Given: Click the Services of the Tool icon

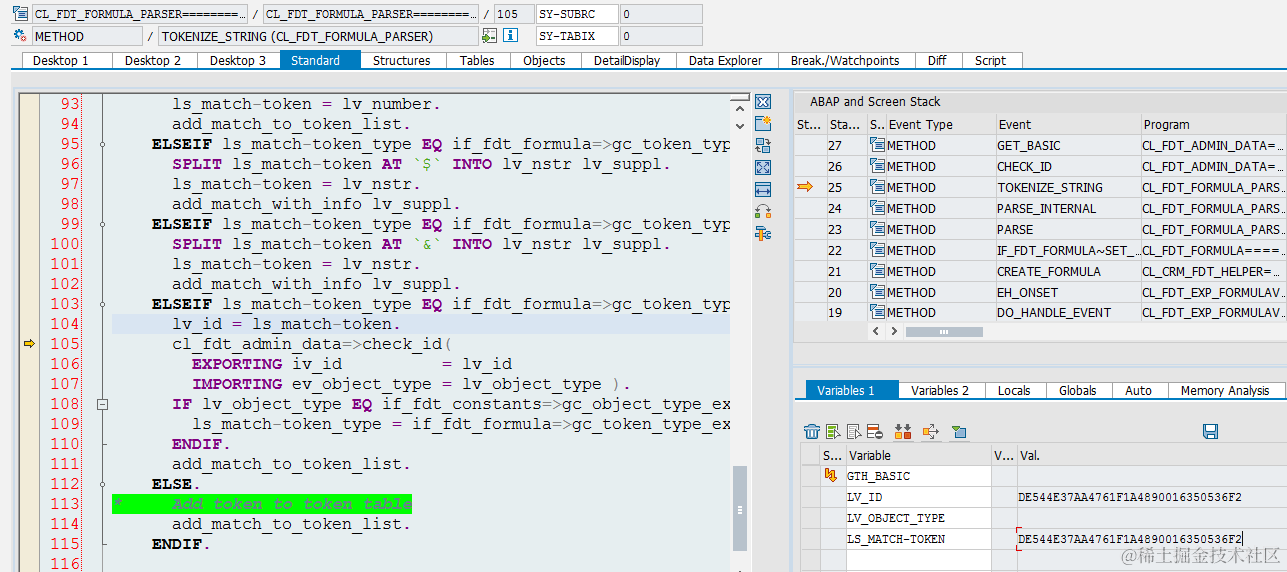Looking at the screenshot, I should (763, 212).
